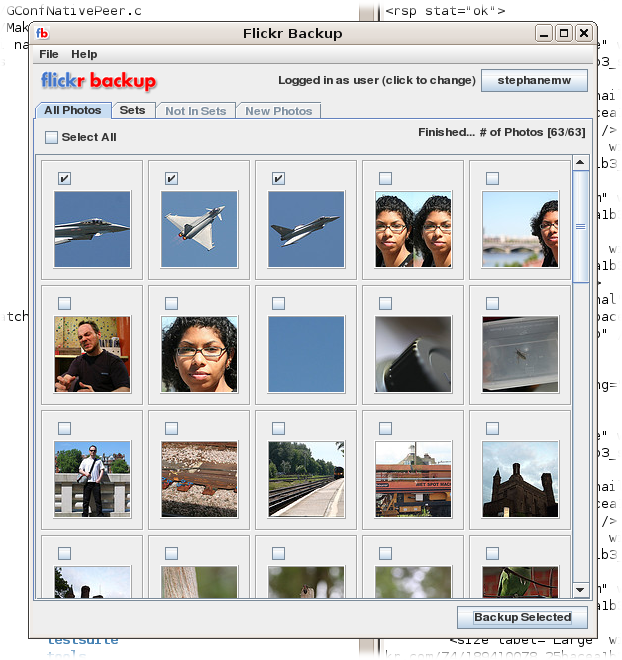Select the two-faces portrait thumbnail
Viewport: 622px width, 660px height.
tap(413, 229)
